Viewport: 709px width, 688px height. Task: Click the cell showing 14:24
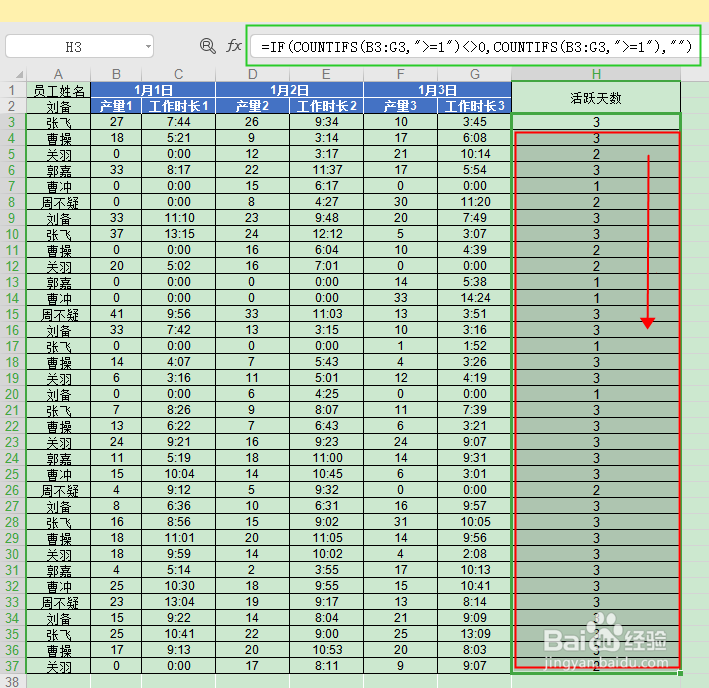click(x=474, y=298)
